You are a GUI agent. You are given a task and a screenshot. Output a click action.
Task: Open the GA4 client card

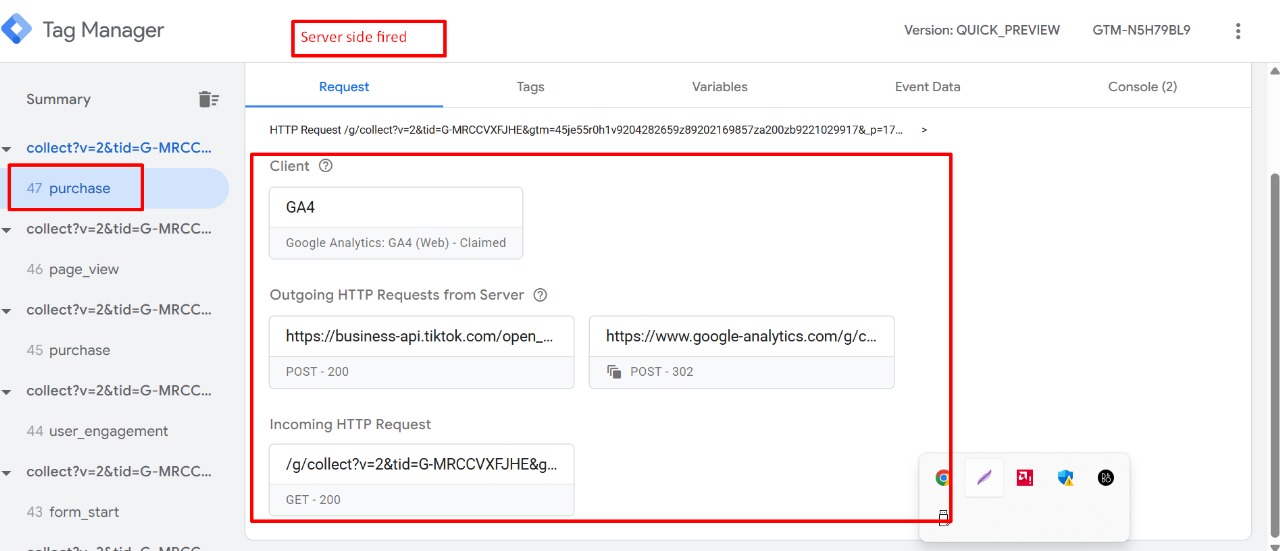pyautogui.click(x=396, y=223)
